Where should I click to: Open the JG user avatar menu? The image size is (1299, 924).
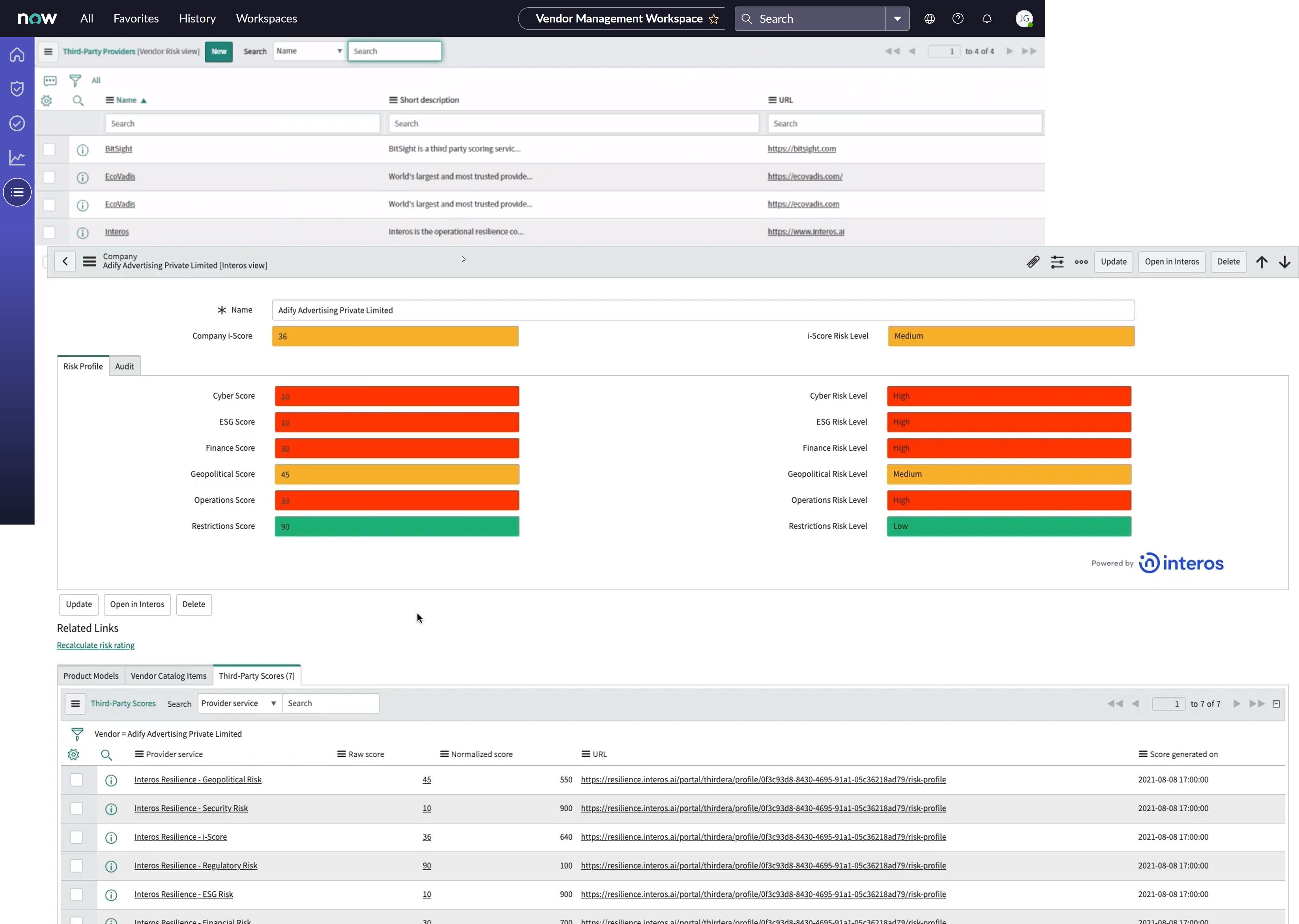coord(1024,19)
